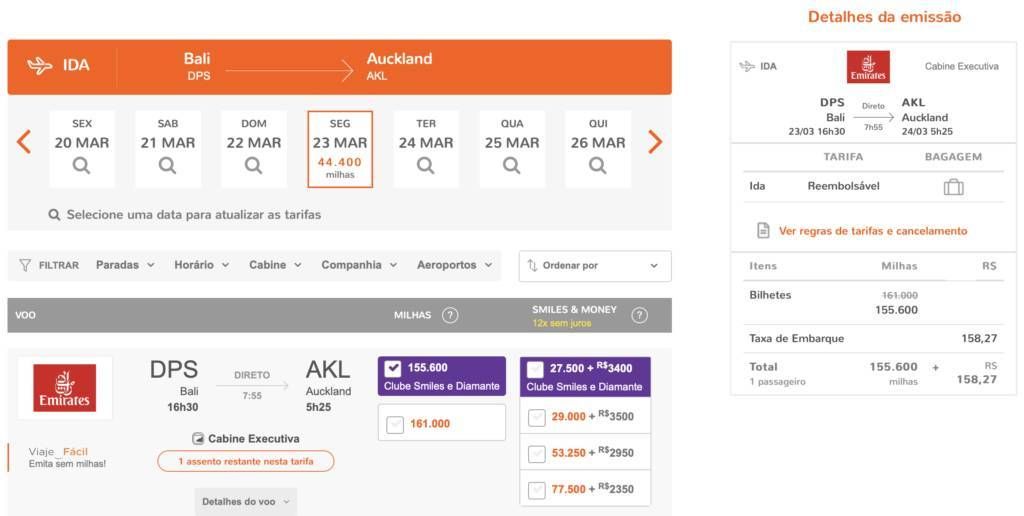Click the Viaje Fácil 'Emita sem milhas' link

(x=67, y=457)
